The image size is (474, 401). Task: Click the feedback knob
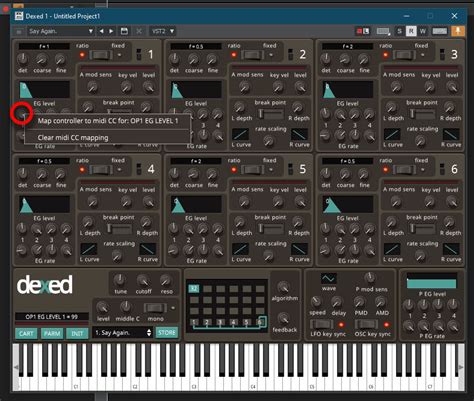284,318
